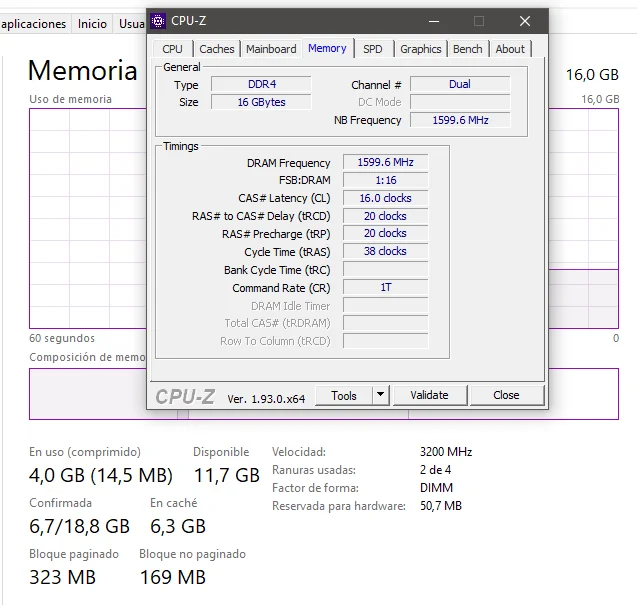Click the FSB:DRAM 1:16 value
The height and width of the screenshot is (609, 637).
click(386, 180)
